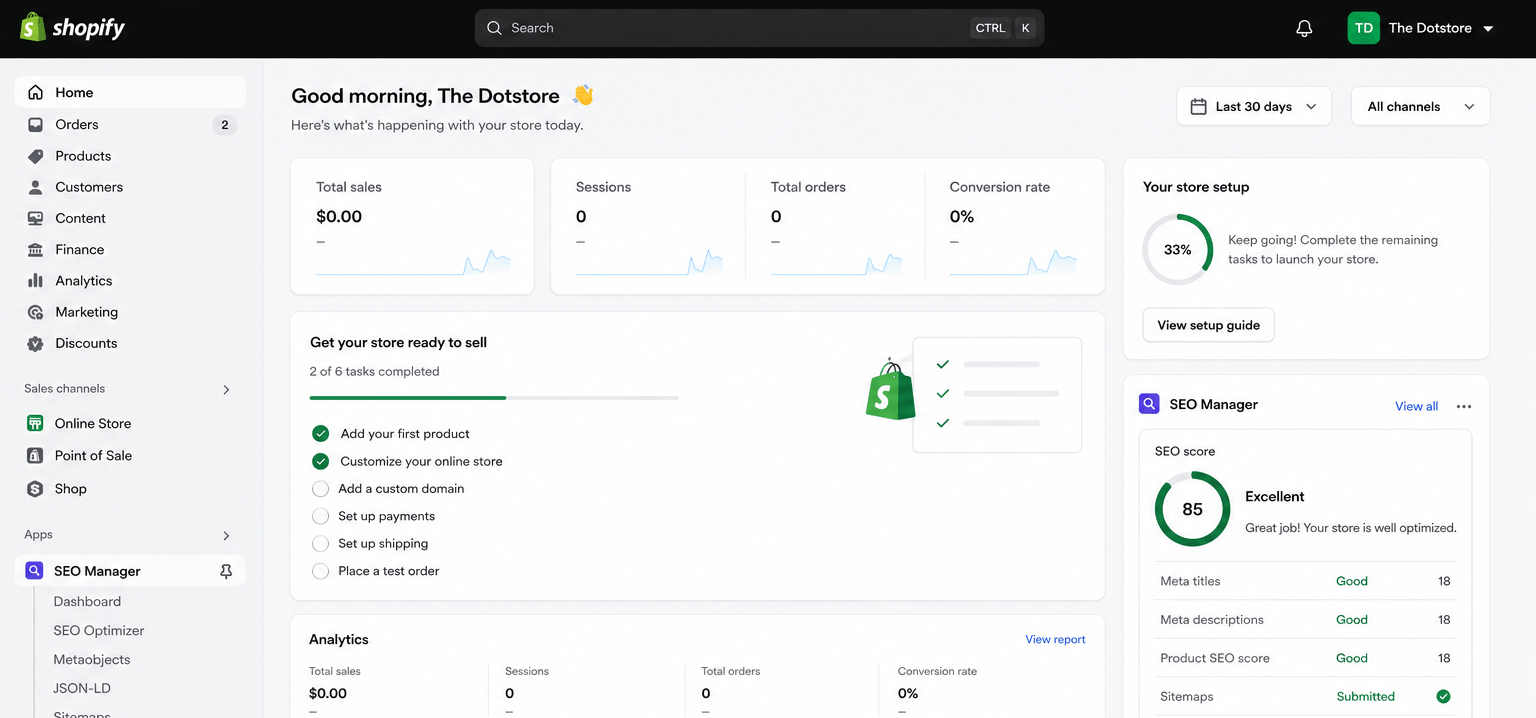Click the Content icon in the sidebar
The image size is (1536, 718).
(36, 218)
